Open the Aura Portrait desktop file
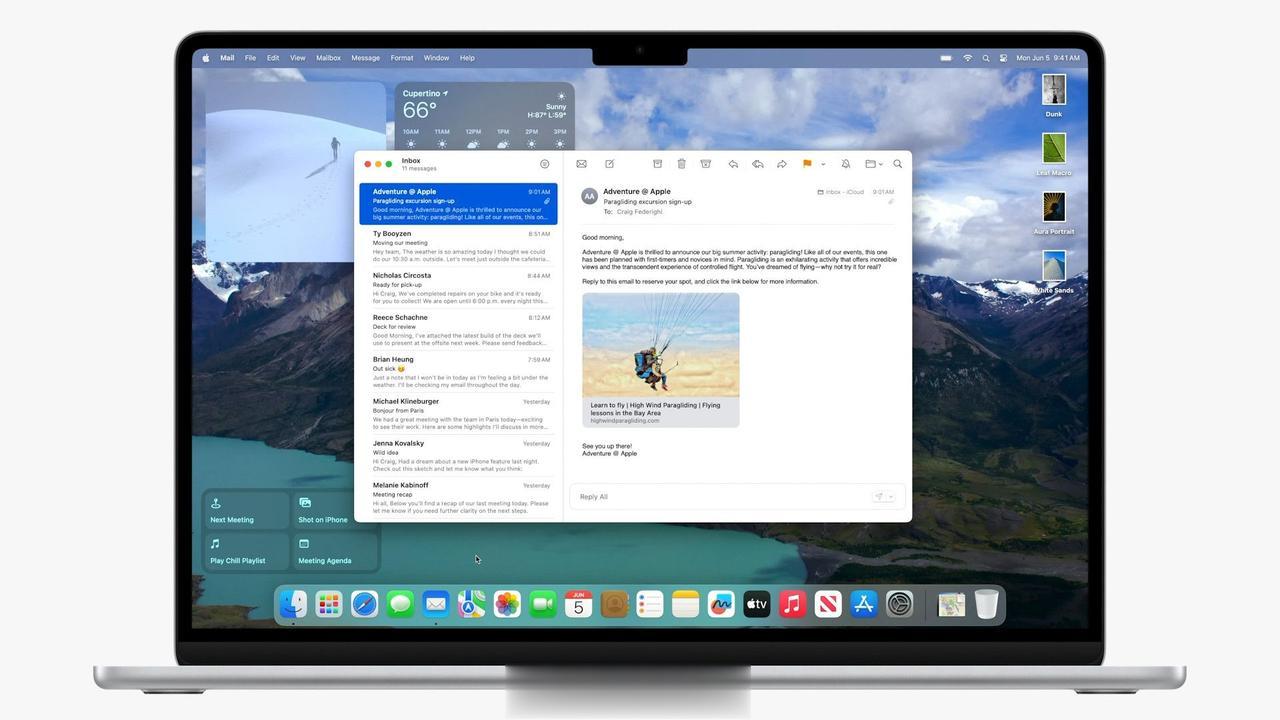Image resolution: width=1280 pixels, height=720 pixels. coord(1054,208)
